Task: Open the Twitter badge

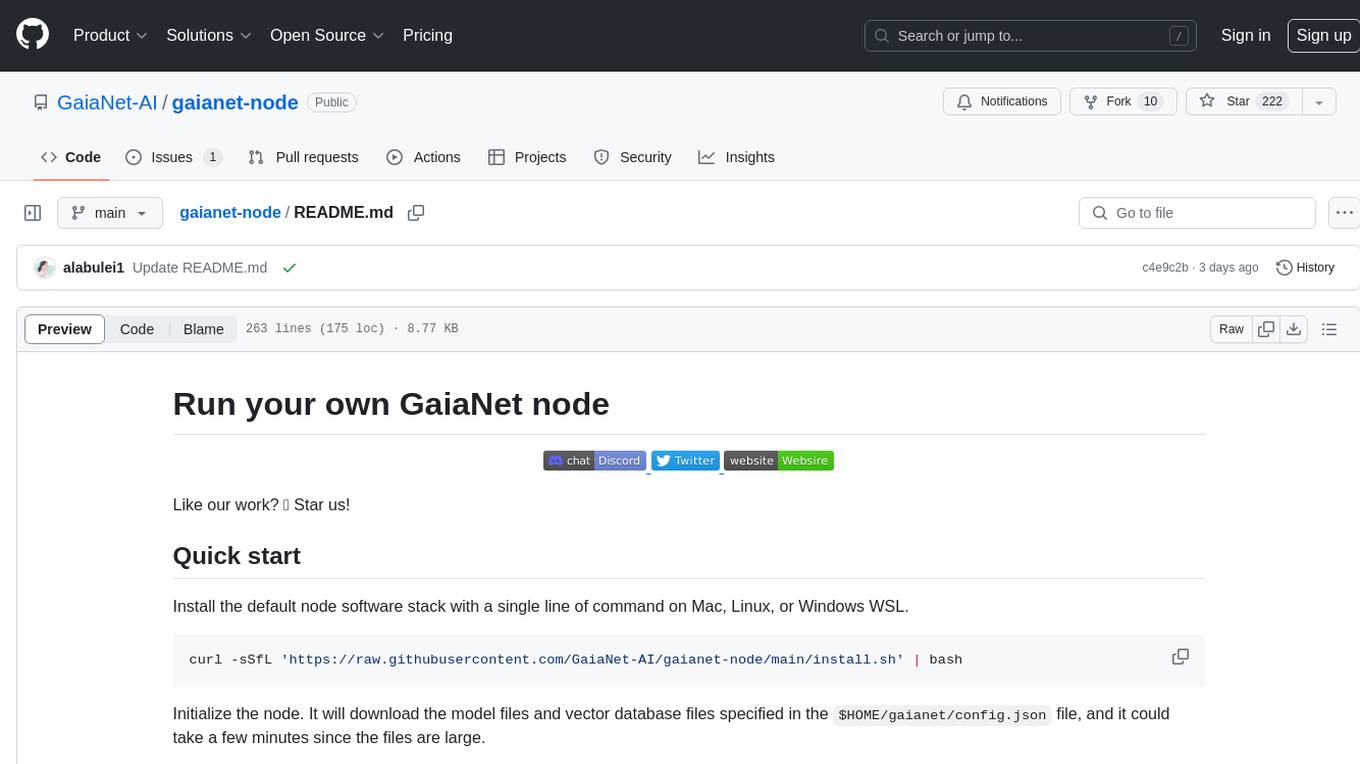Action: point(685,461)
